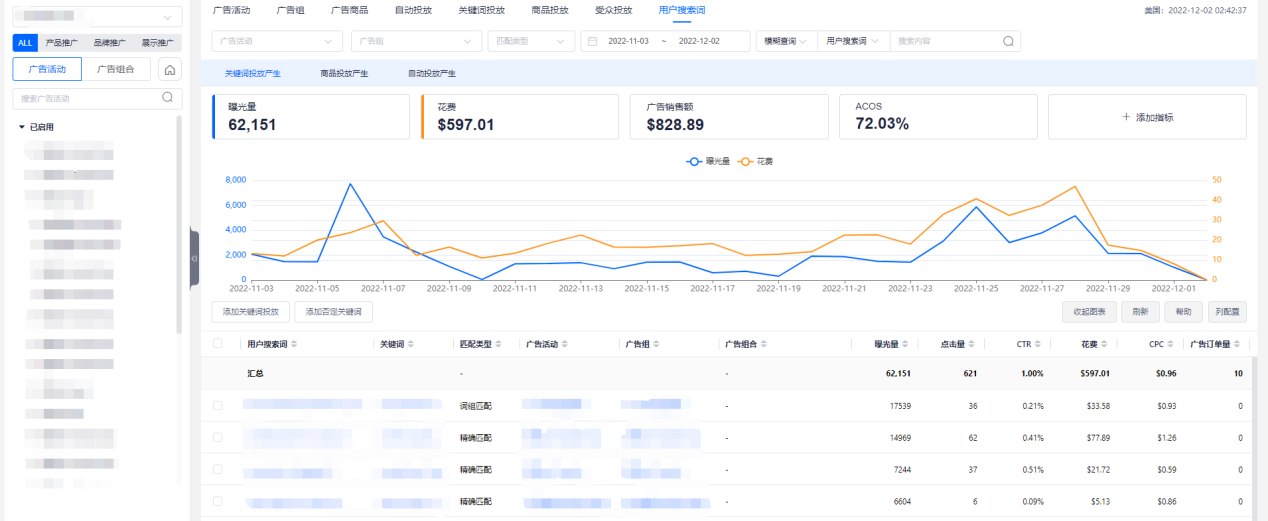
Task: Sort by 用户搜索词 column arrows
Action: 294,344
